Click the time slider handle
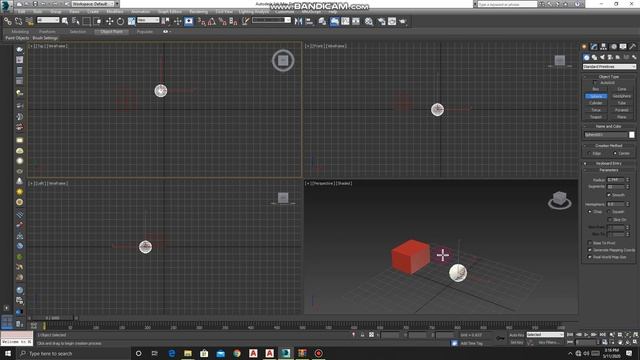Image resolution: width=640 pixels, height=360 pixels. tap(52, 318)
